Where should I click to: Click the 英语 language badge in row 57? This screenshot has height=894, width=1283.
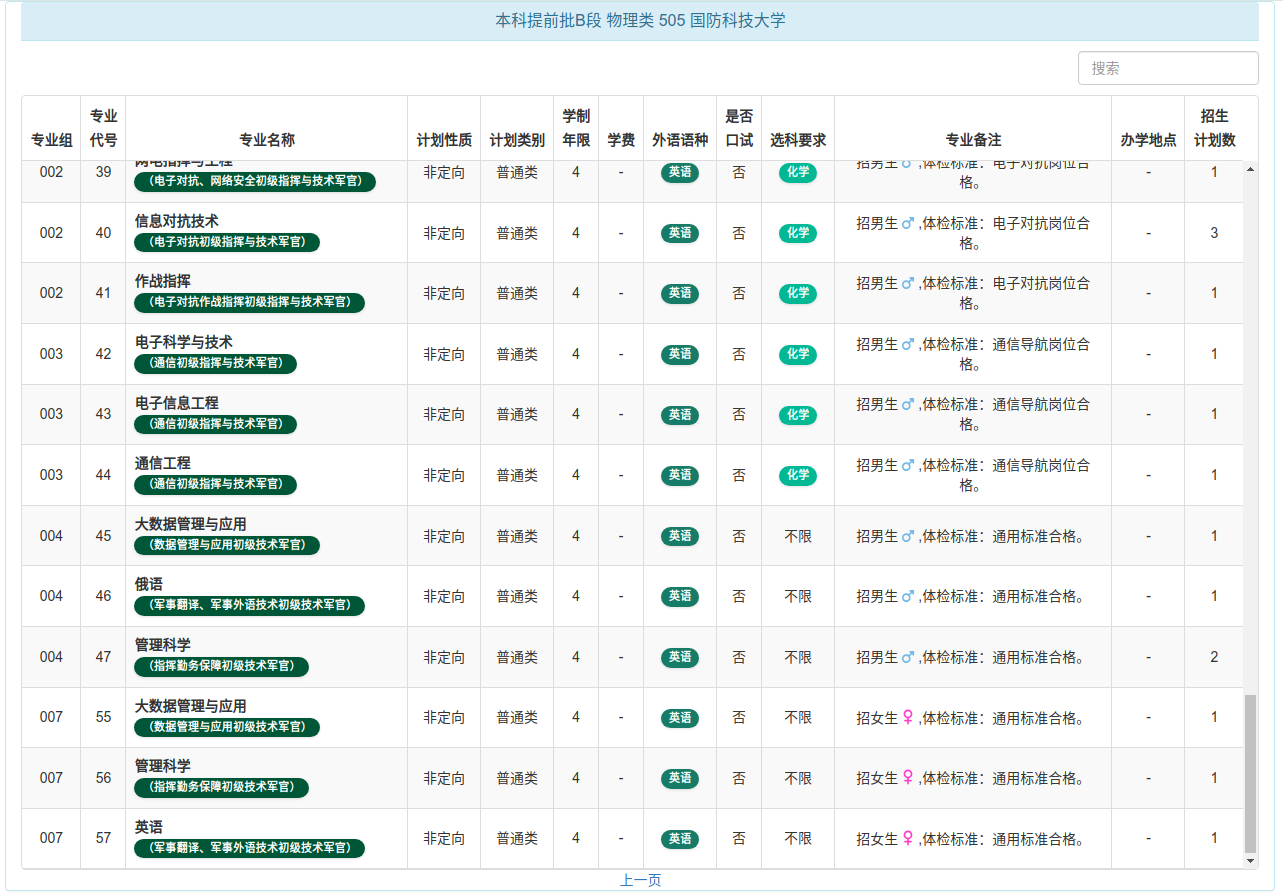(x=680, y=839)
